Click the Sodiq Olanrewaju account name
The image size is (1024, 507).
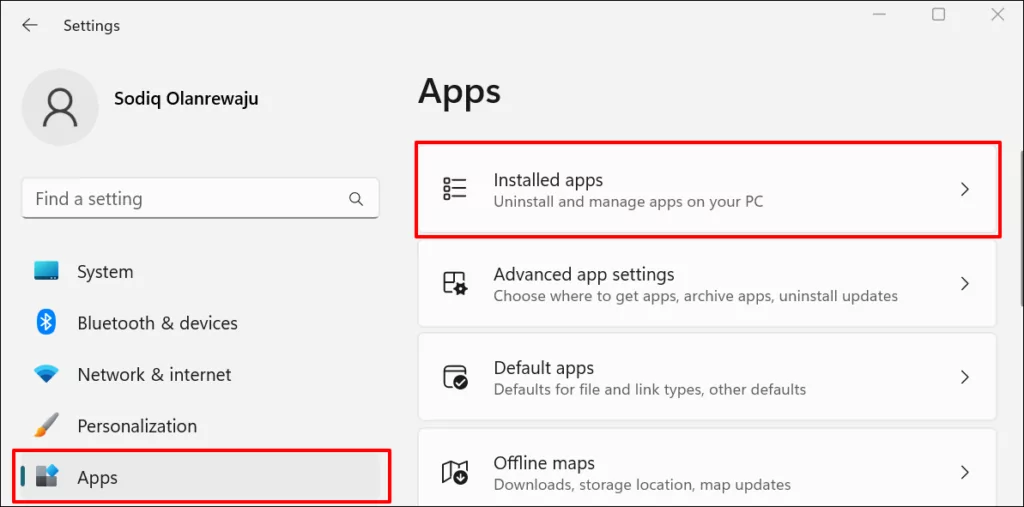(x=186, y=99)
